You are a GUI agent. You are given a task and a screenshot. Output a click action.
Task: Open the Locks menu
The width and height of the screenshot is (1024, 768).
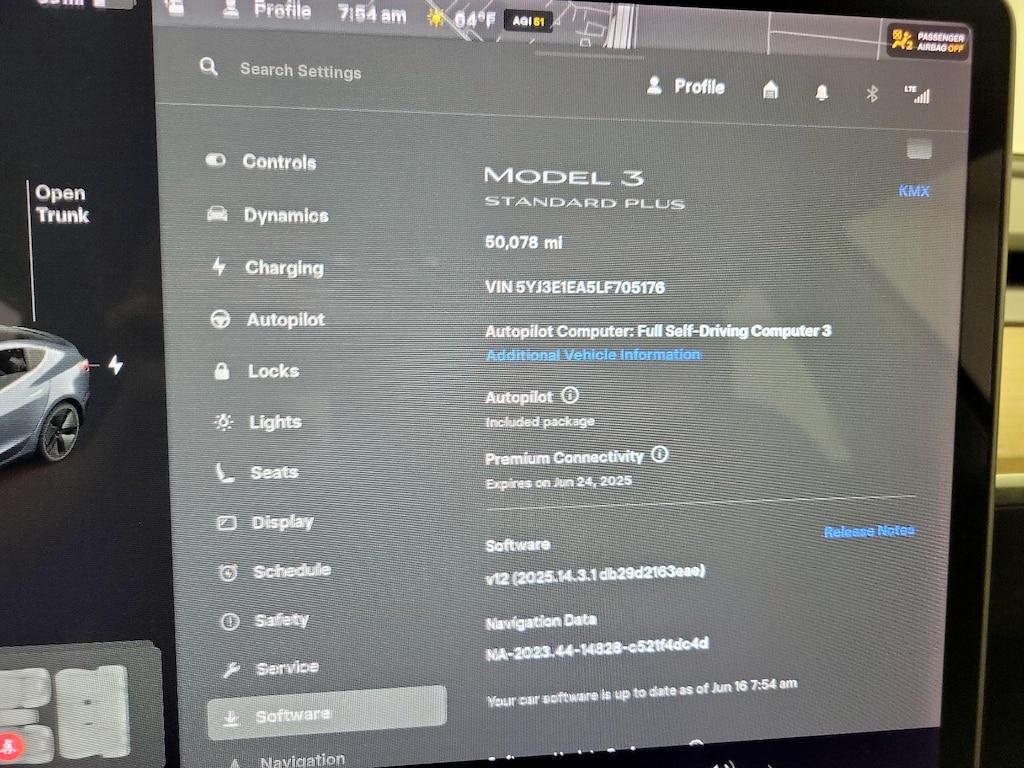(x=257, y=371)
